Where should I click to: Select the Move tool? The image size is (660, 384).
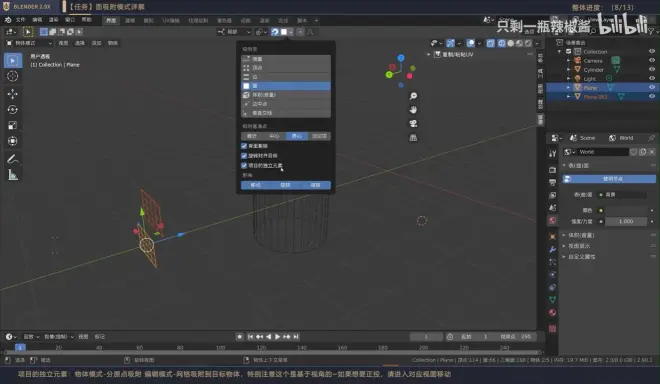13,94
